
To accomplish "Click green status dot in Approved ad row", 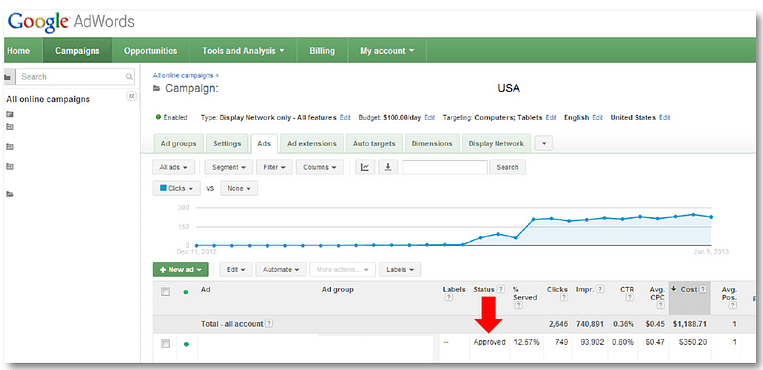I will coord(186,344).
